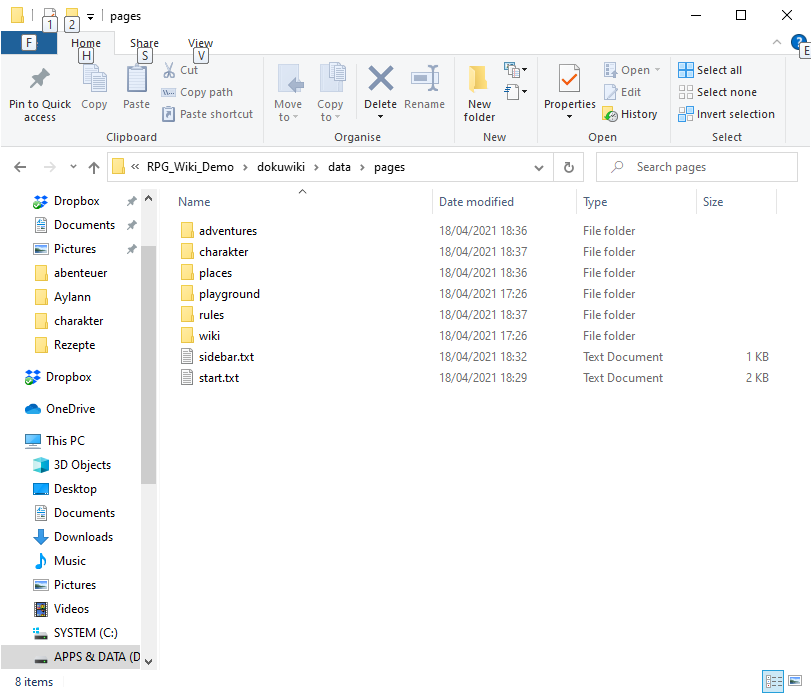Image resolution: width=811 pixels, height=694 pixels.
Task: Select the playground folder
Action: click(229, 294)
